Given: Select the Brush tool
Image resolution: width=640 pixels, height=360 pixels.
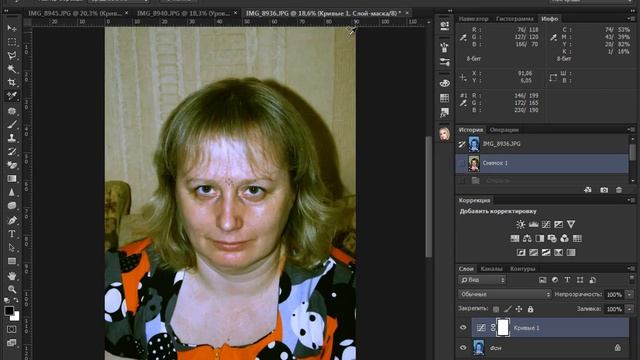Looking at the screenshot, I should coord(12,124).
